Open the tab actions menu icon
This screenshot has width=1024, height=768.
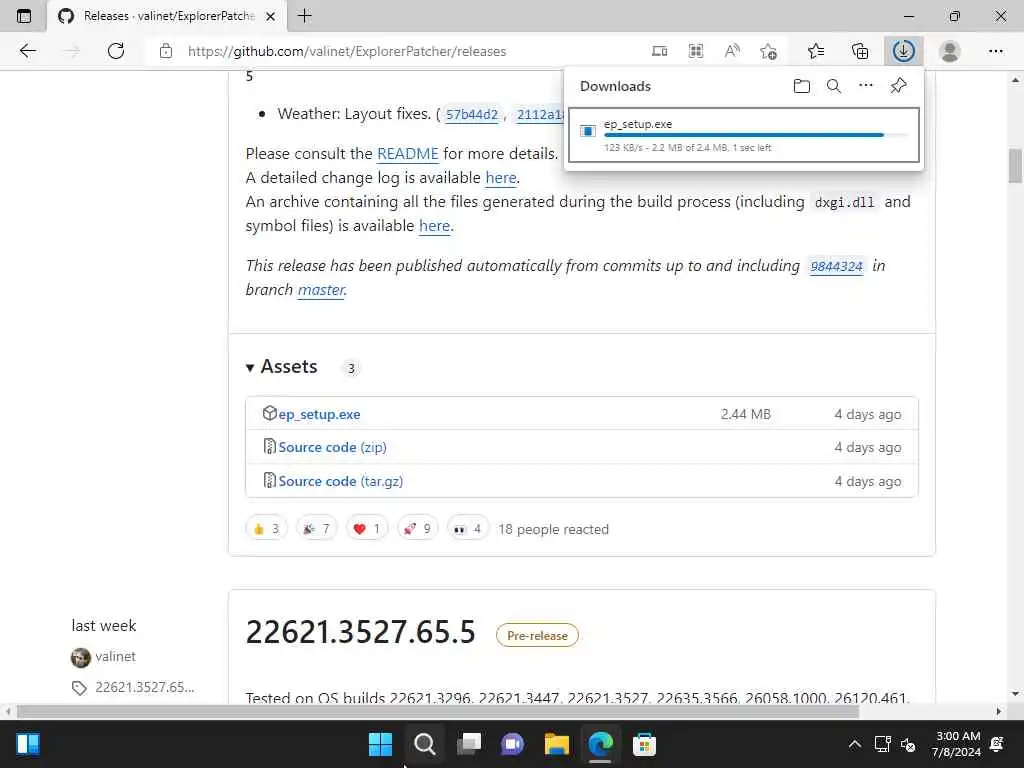(24, 16)
